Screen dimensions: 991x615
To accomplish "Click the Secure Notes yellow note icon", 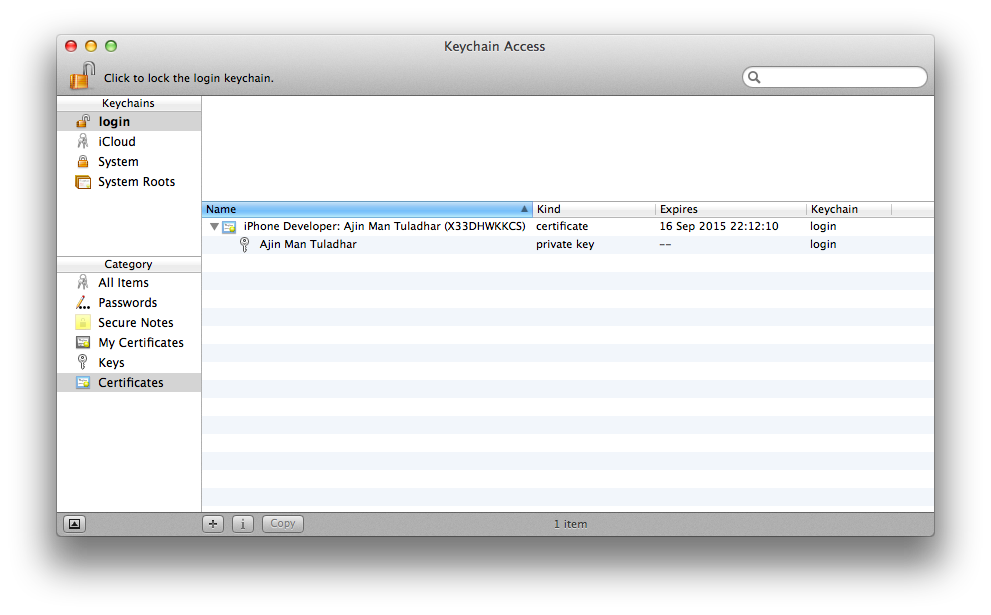I will (83, 322).
